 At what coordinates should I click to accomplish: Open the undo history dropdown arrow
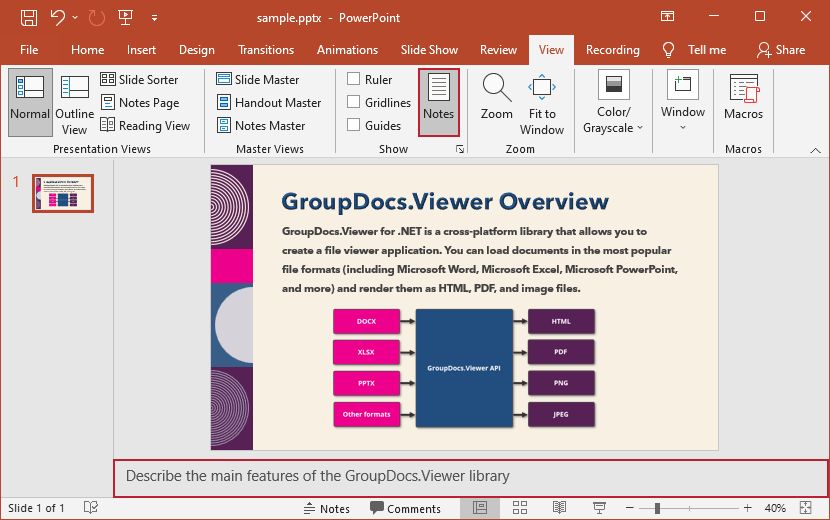click(75, 17)
